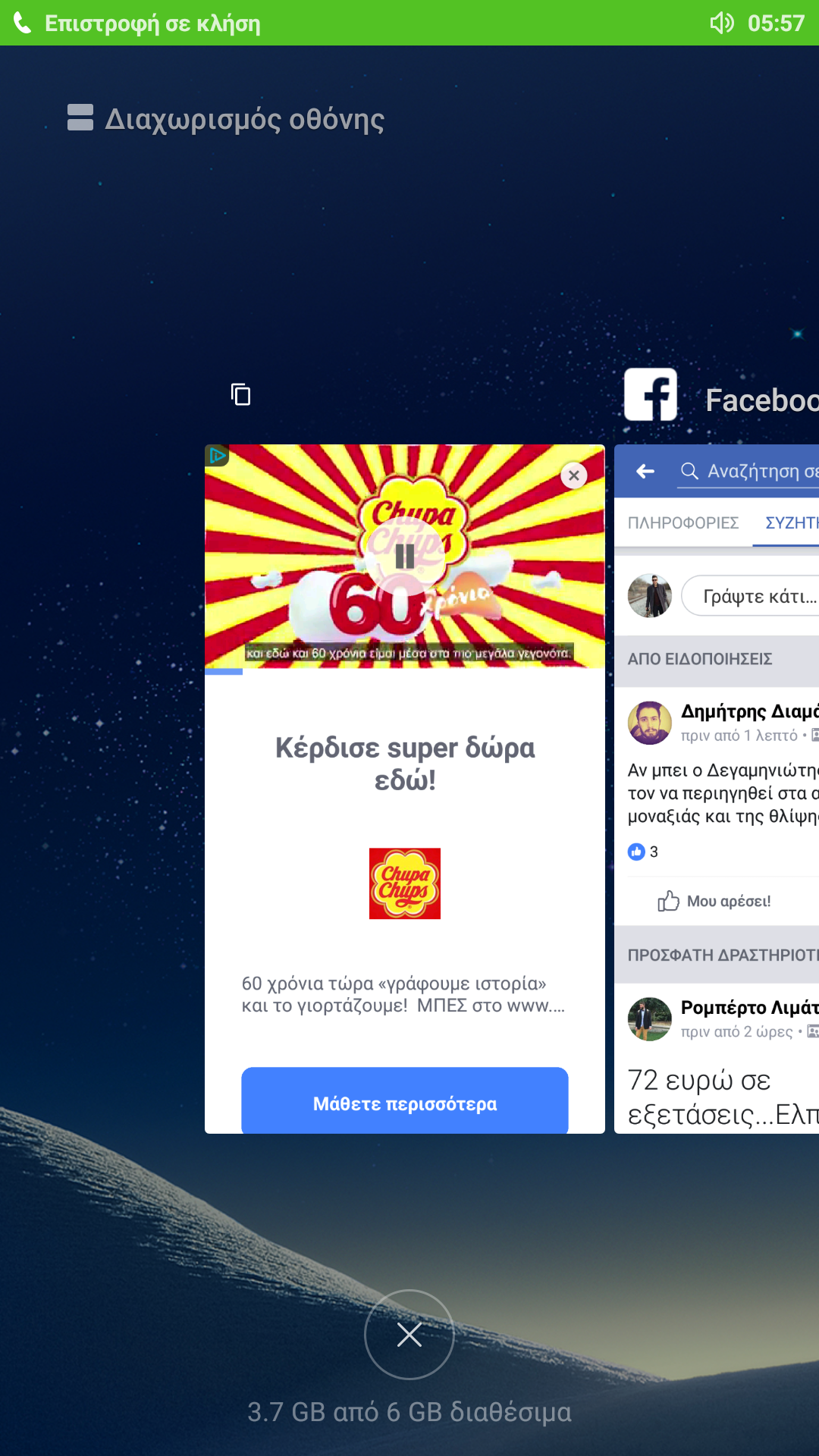Screen dimensions: 819x1456
Task: Pause the Chupa Chups video ad
Action: (x=405, y=557)
